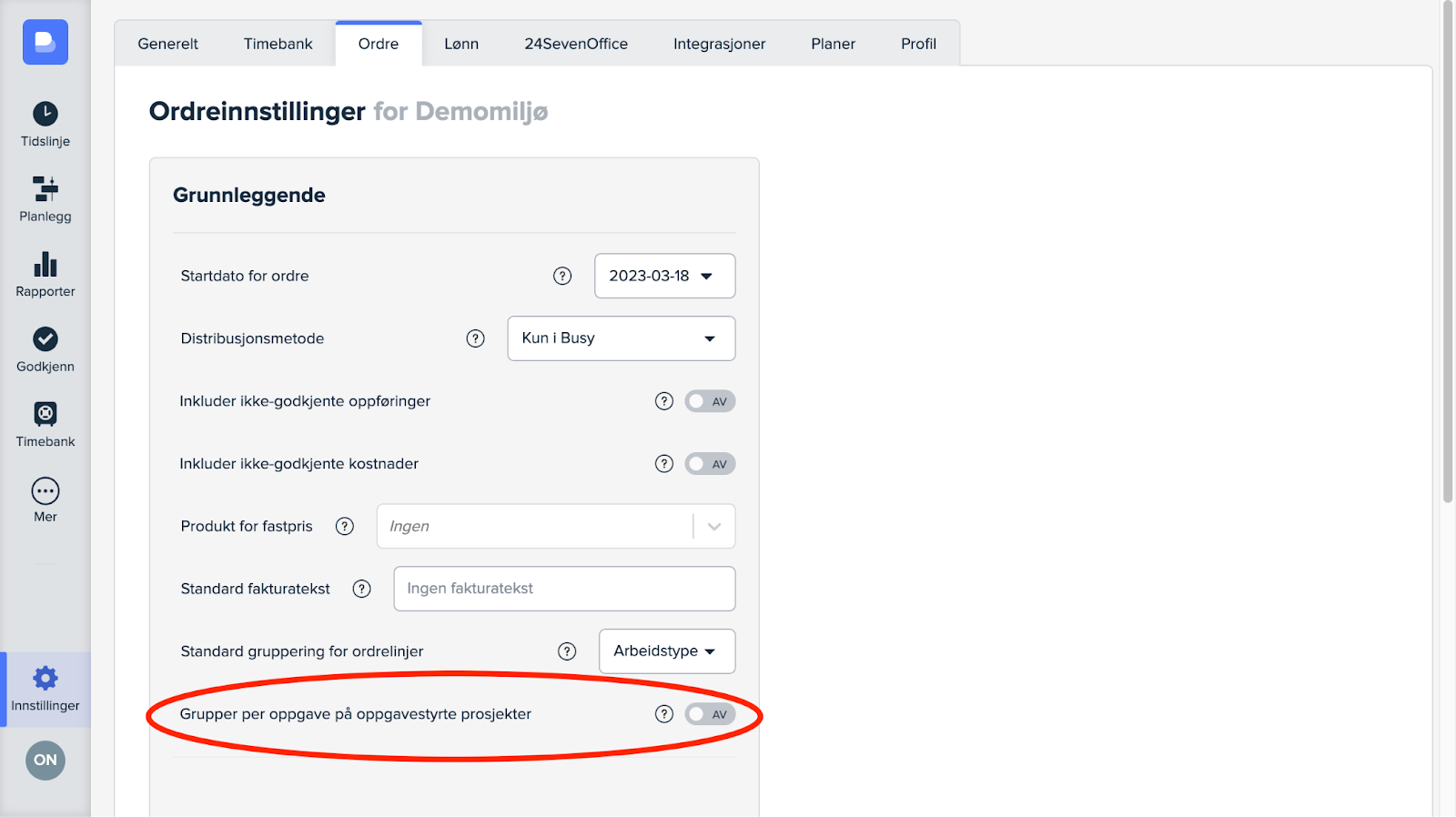
Task: Show help for Standard fakturatekst
Action: click(361, 589)
